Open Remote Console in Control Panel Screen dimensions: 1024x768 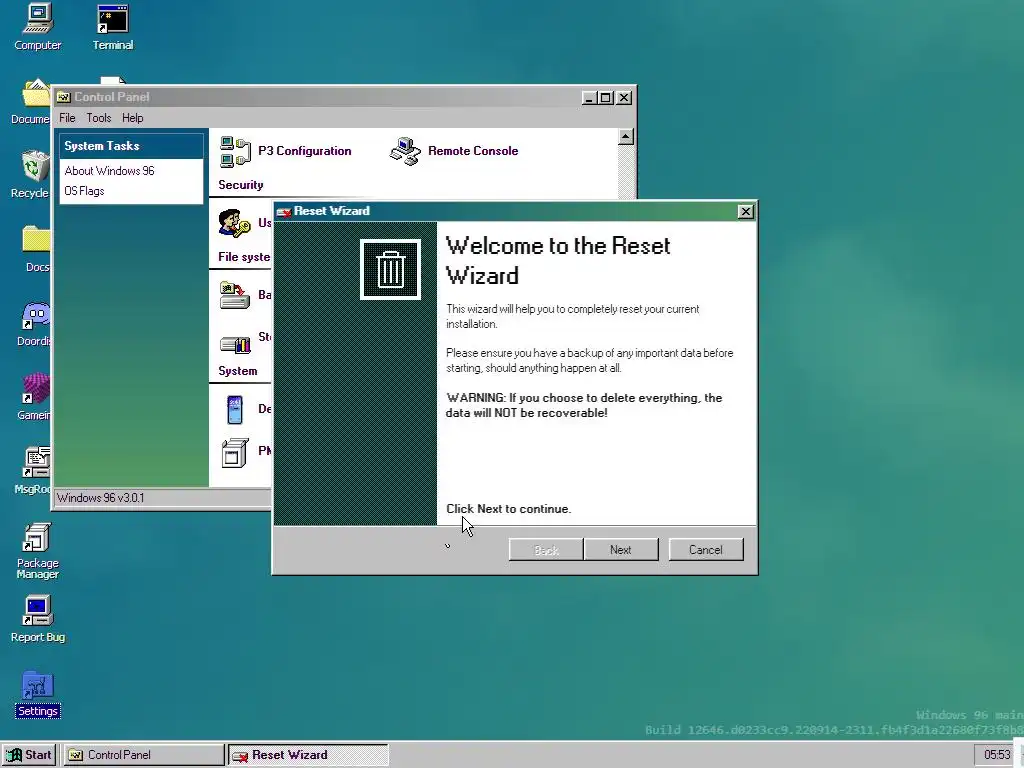pos(454,151)
